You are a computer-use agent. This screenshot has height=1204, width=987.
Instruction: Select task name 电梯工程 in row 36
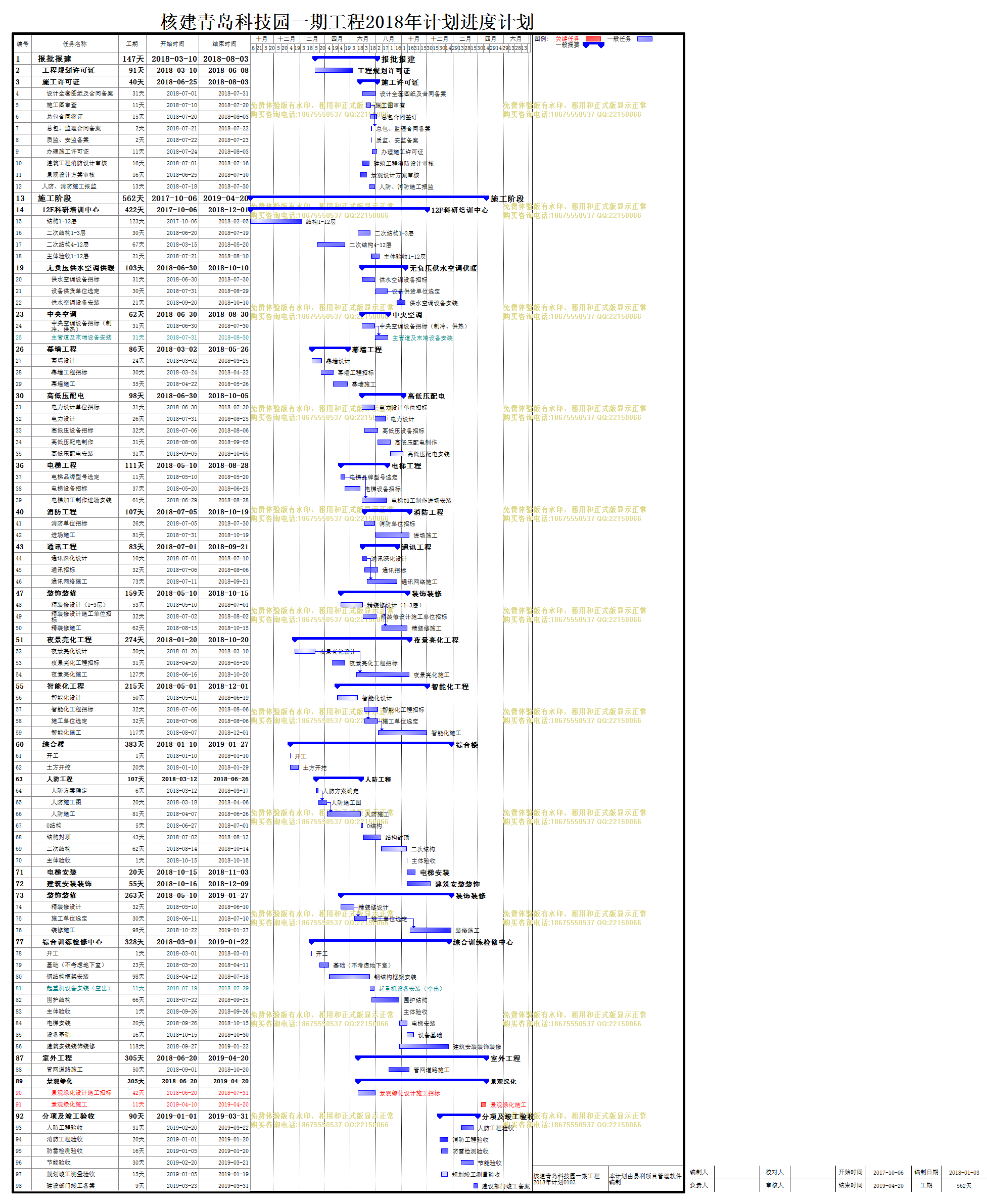(62, 465)
